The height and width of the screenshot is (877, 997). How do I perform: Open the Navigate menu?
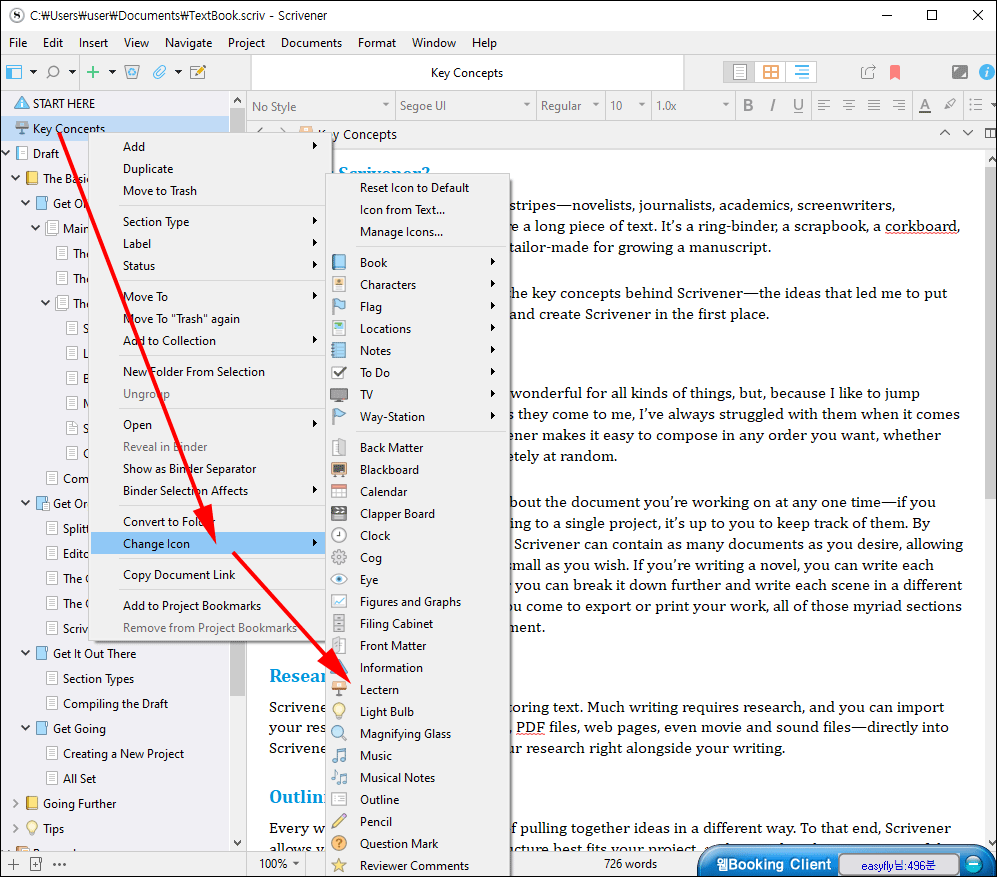(x=188, y=43)
